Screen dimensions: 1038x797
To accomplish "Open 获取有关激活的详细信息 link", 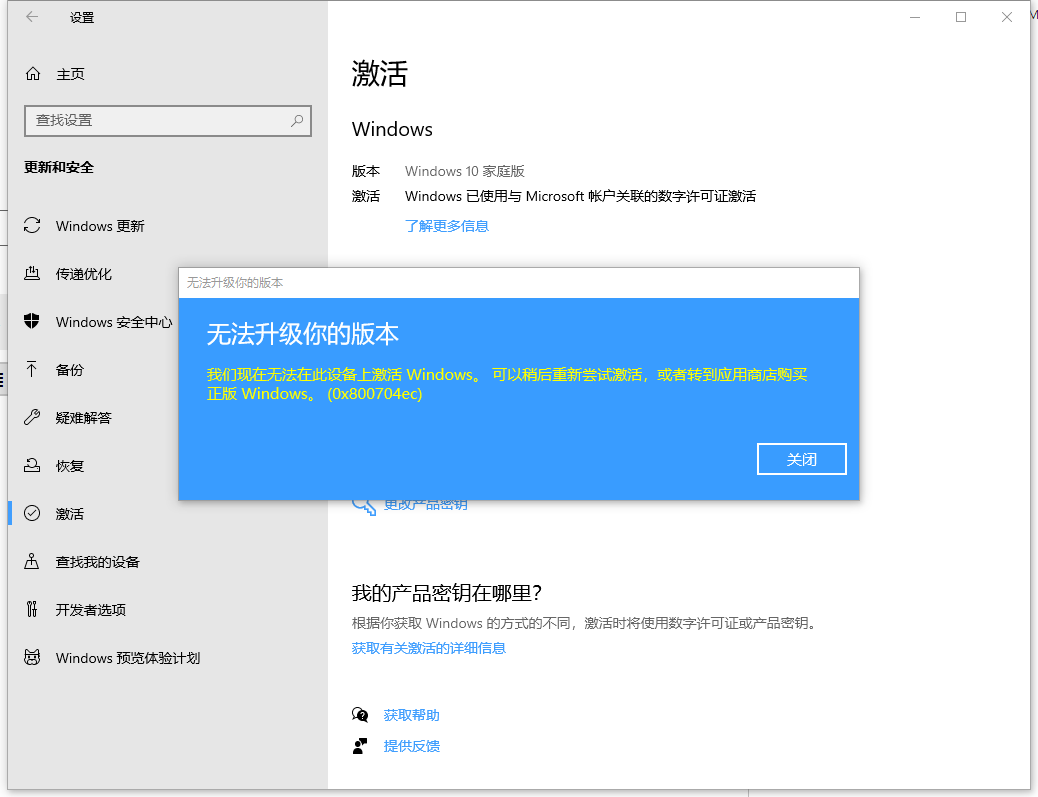I will pos(429,647).
